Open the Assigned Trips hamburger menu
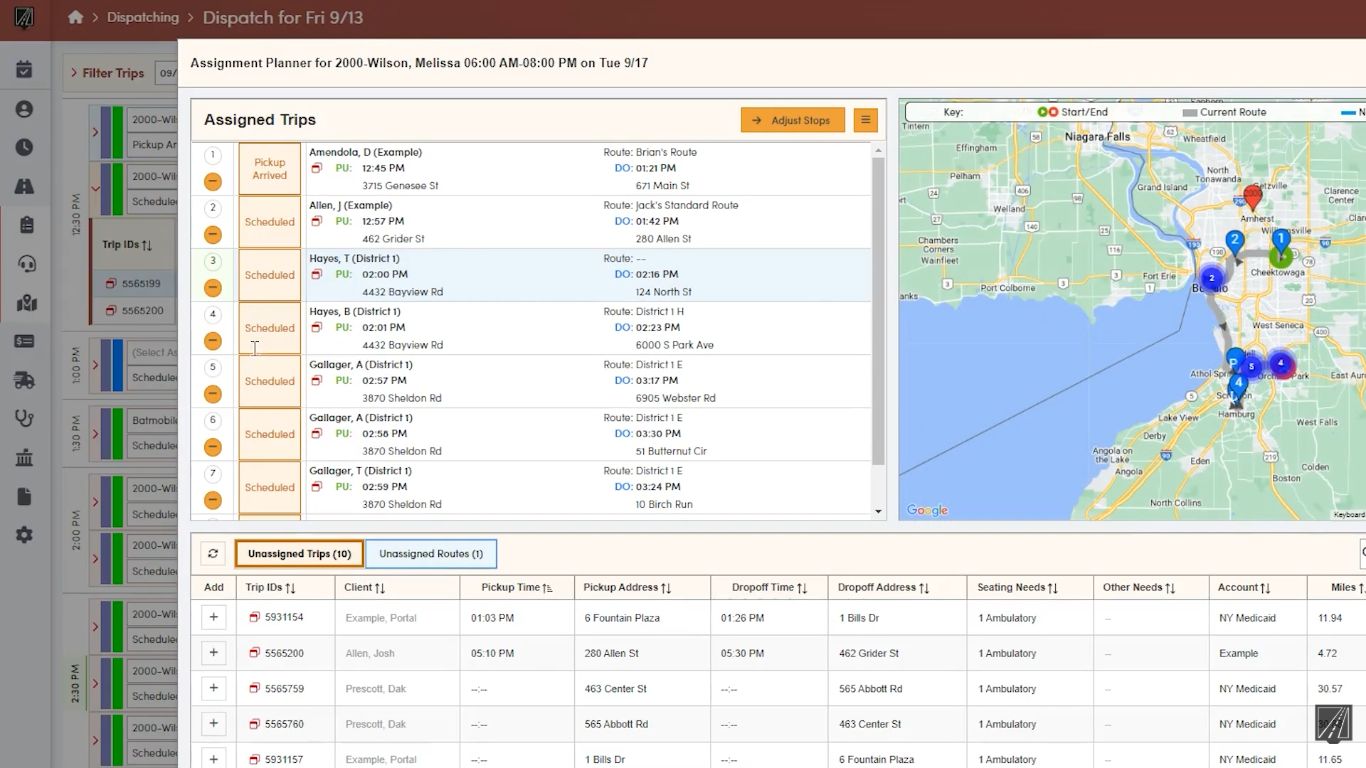Image resolution: width=1366 pixels, height=768 pixels. [865, 120]
